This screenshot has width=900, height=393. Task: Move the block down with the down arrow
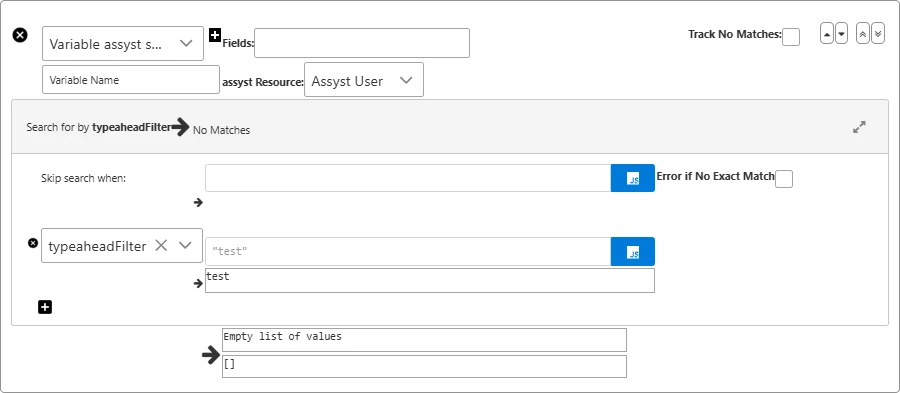click(x=841, y=34)
